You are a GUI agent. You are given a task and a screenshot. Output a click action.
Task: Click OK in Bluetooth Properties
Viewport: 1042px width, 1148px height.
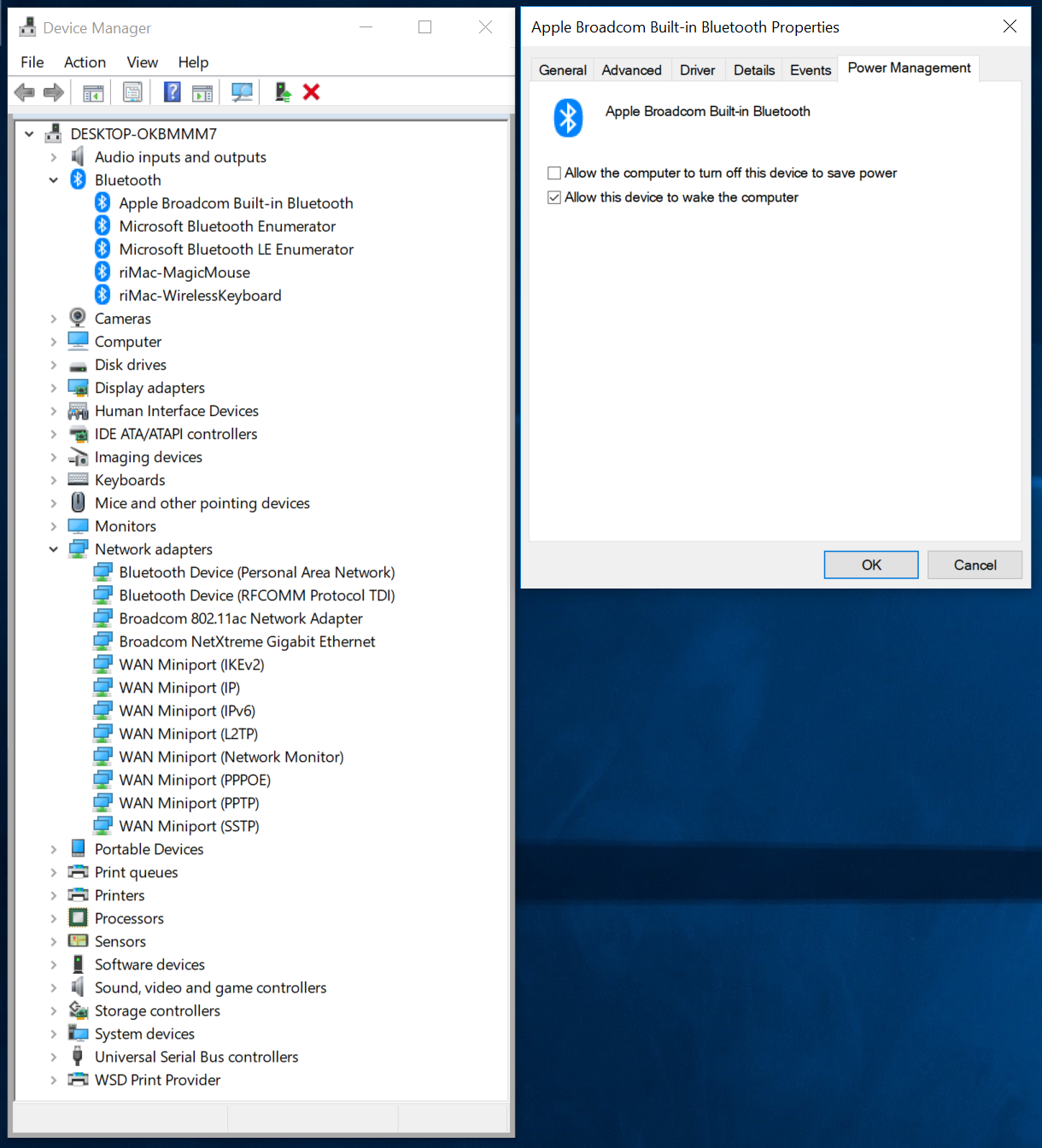871,565
